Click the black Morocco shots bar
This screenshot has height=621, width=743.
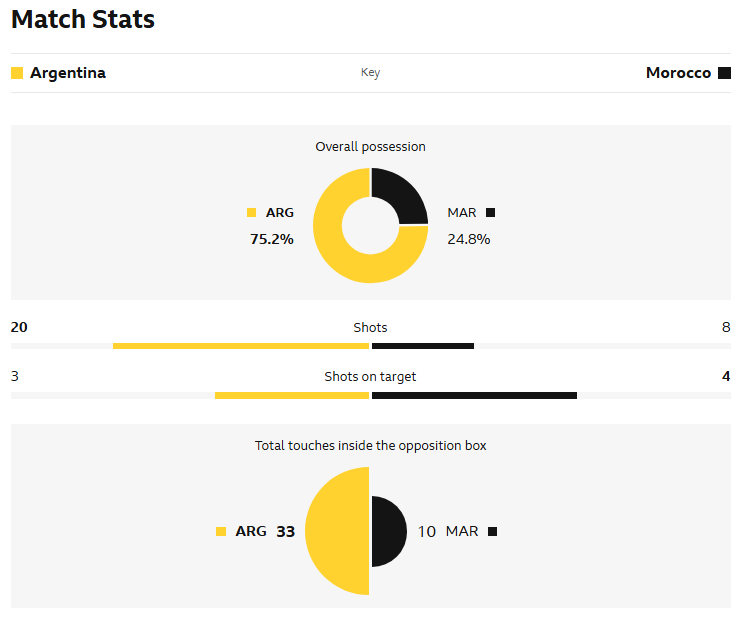(423, 346)
